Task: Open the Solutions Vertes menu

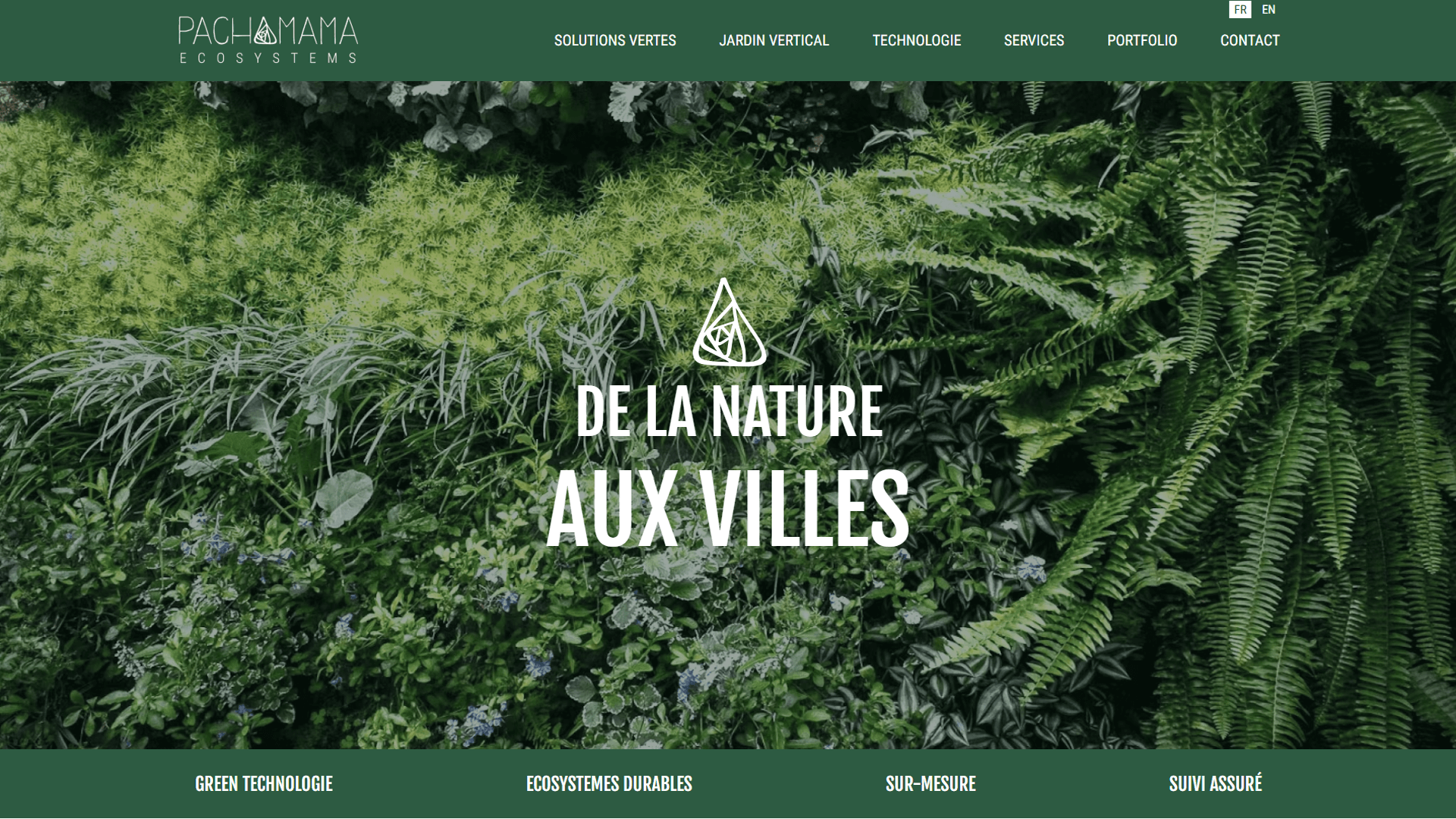Action: pyautogui.click(x=615, y=40)
